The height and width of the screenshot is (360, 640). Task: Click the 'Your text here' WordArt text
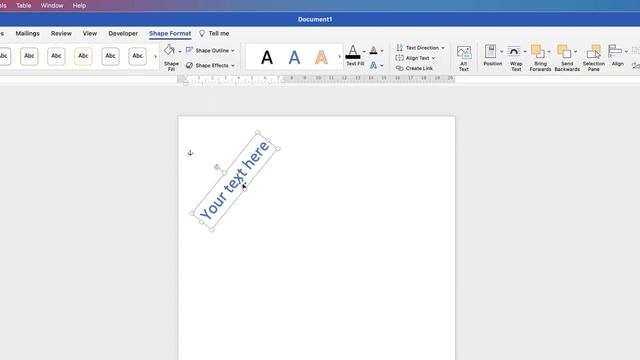235,181
